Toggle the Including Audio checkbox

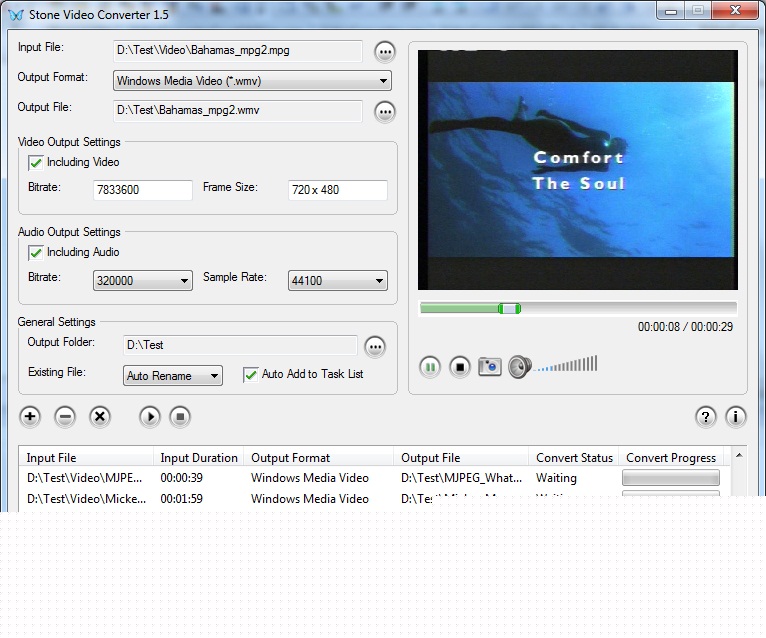(36, 253)
